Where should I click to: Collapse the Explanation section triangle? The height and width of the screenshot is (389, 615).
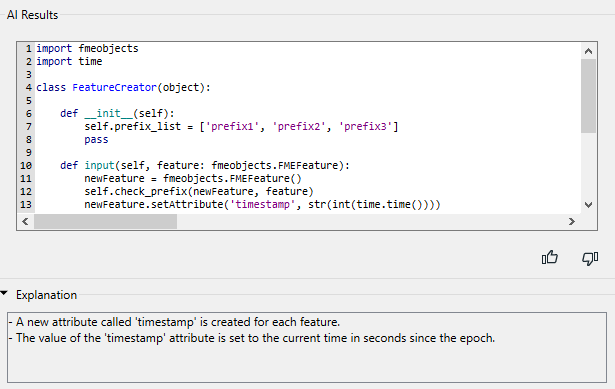[x=4, y=293]
